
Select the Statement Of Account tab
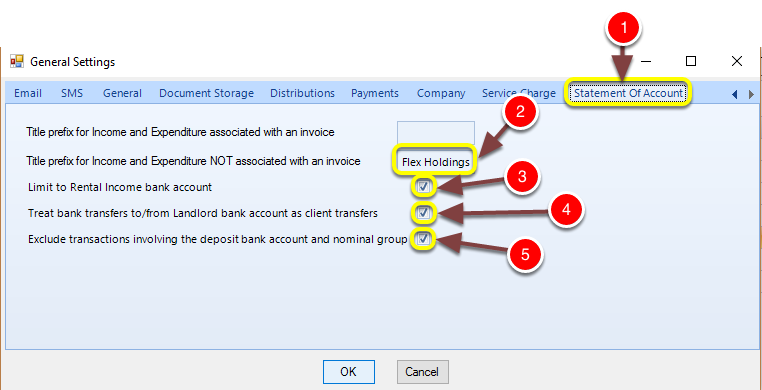pos(628,93)
